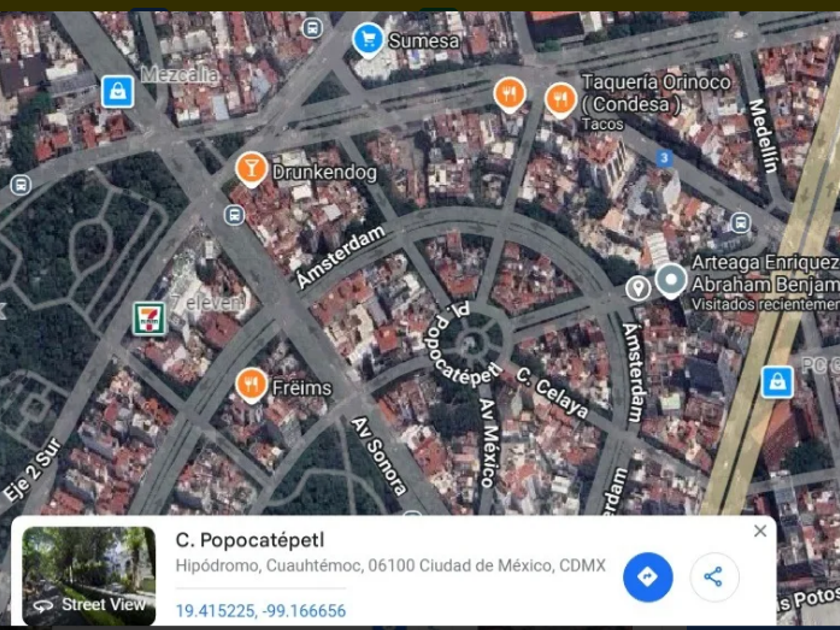Select the C. Popocatépetl title text

(x=250, y=540)
